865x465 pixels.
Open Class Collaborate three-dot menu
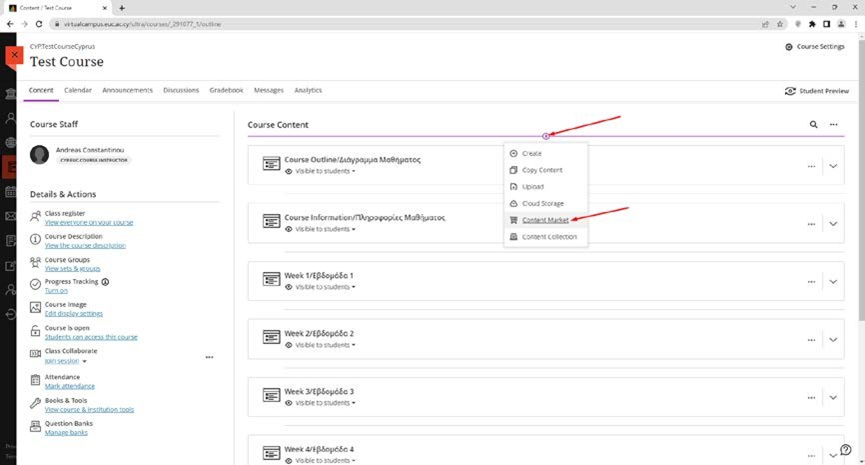(209, 357)
